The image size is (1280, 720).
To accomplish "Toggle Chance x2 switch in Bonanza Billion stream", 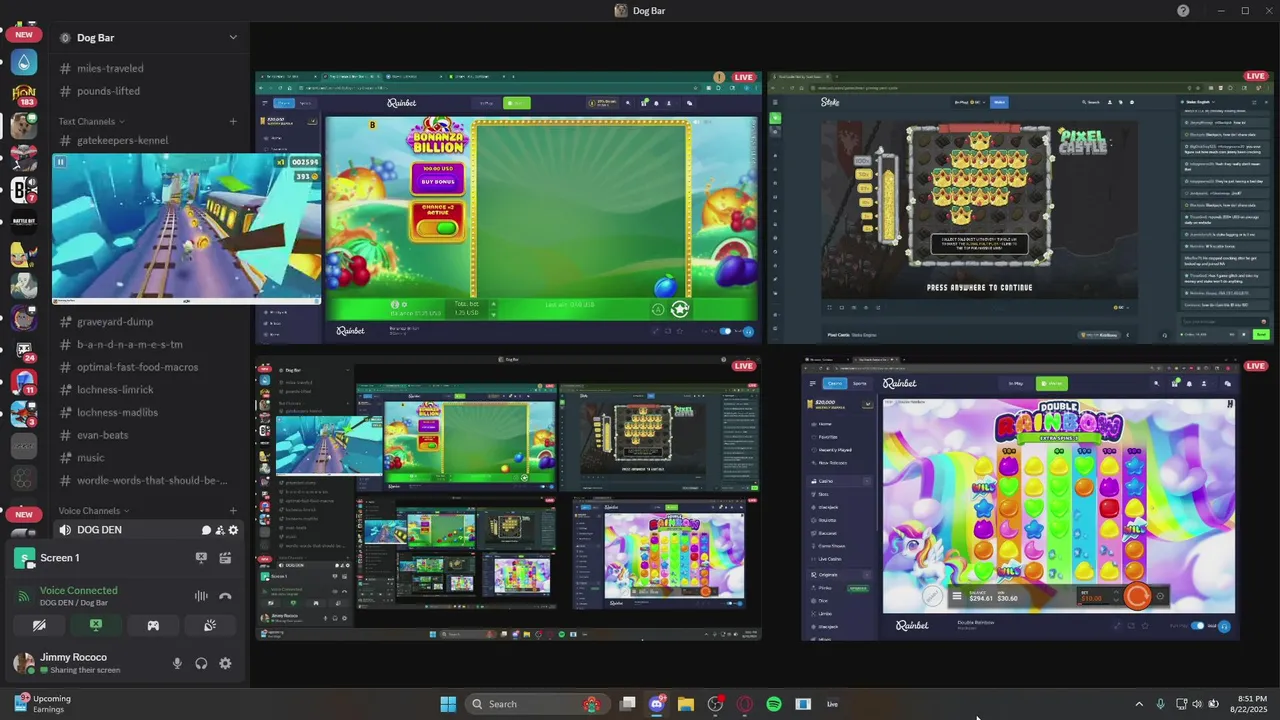I will tap(438, 228).
